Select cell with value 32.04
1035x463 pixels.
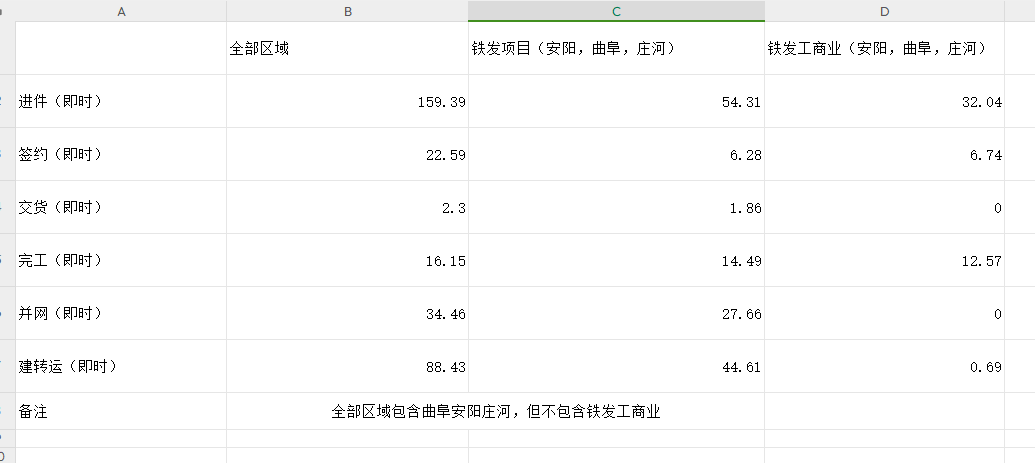(885, 101)
